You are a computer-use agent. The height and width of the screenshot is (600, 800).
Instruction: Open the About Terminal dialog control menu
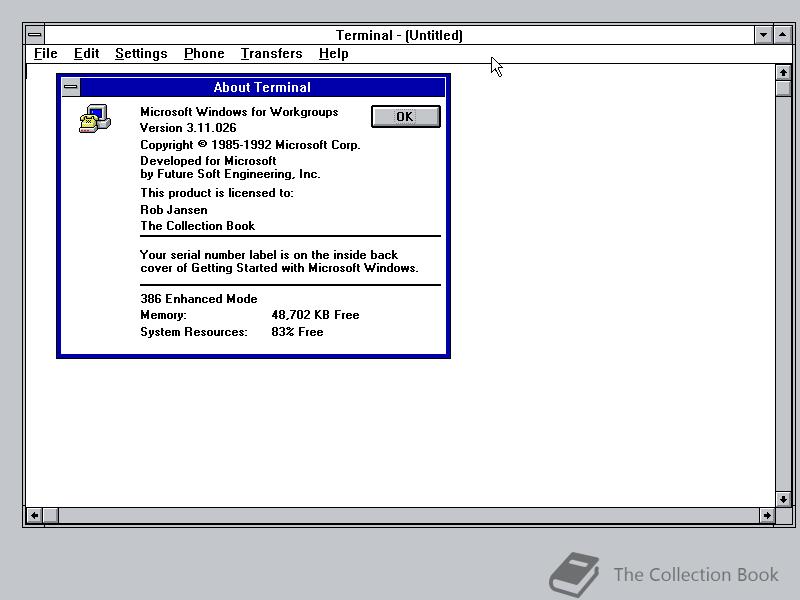click(x=71, y=87)
